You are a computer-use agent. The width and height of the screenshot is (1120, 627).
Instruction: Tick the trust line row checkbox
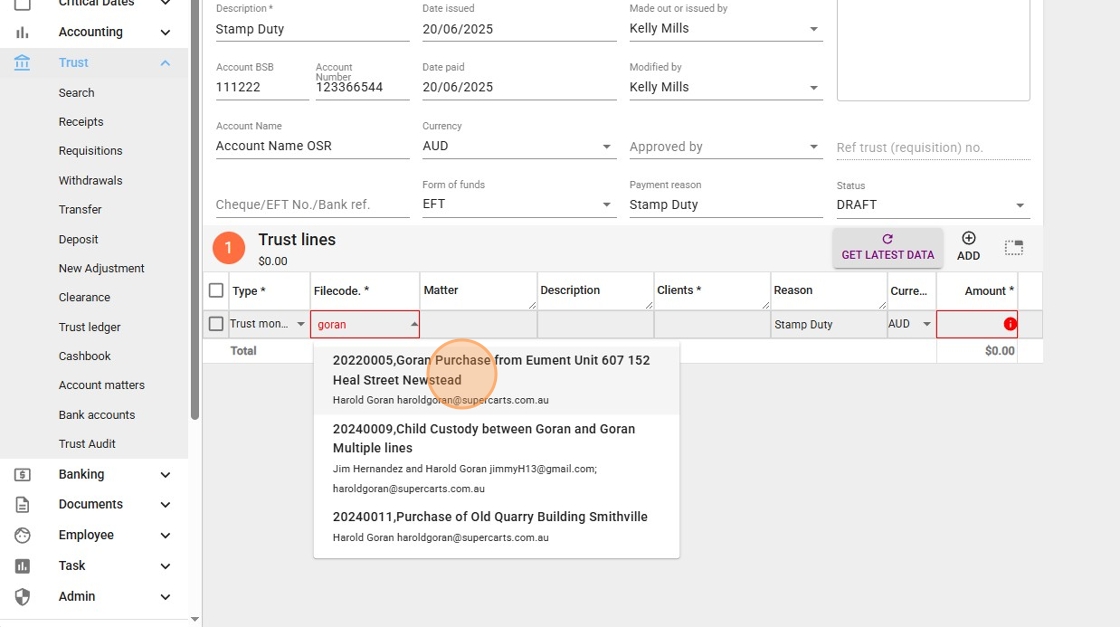pyautogui.click(x=216, y=324)
